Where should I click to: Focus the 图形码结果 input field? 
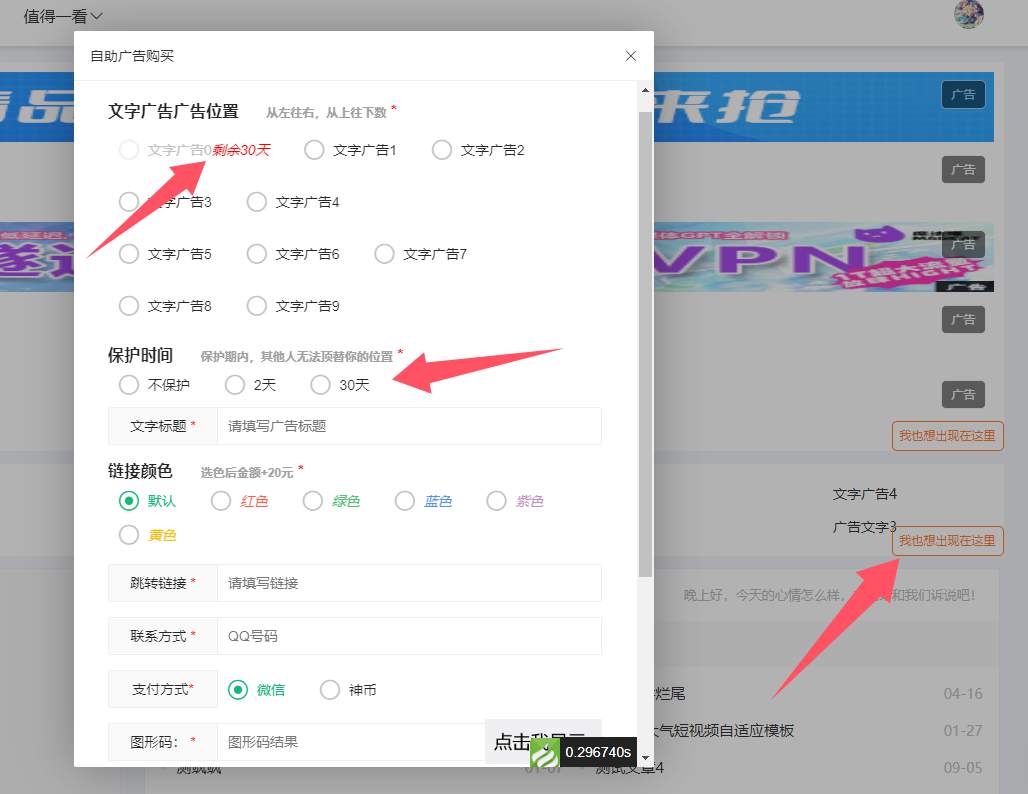pyautogui.click(x=351, y=742)
